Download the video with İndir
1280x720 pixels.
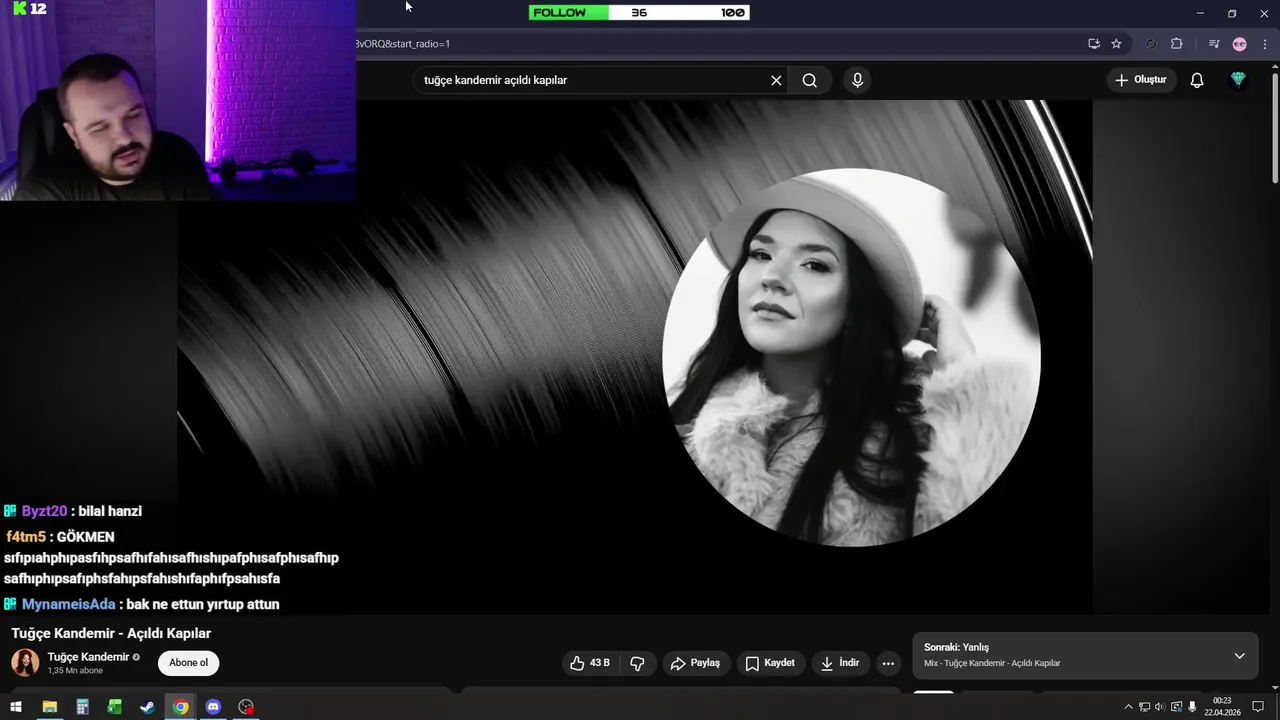tap(840, 663)
